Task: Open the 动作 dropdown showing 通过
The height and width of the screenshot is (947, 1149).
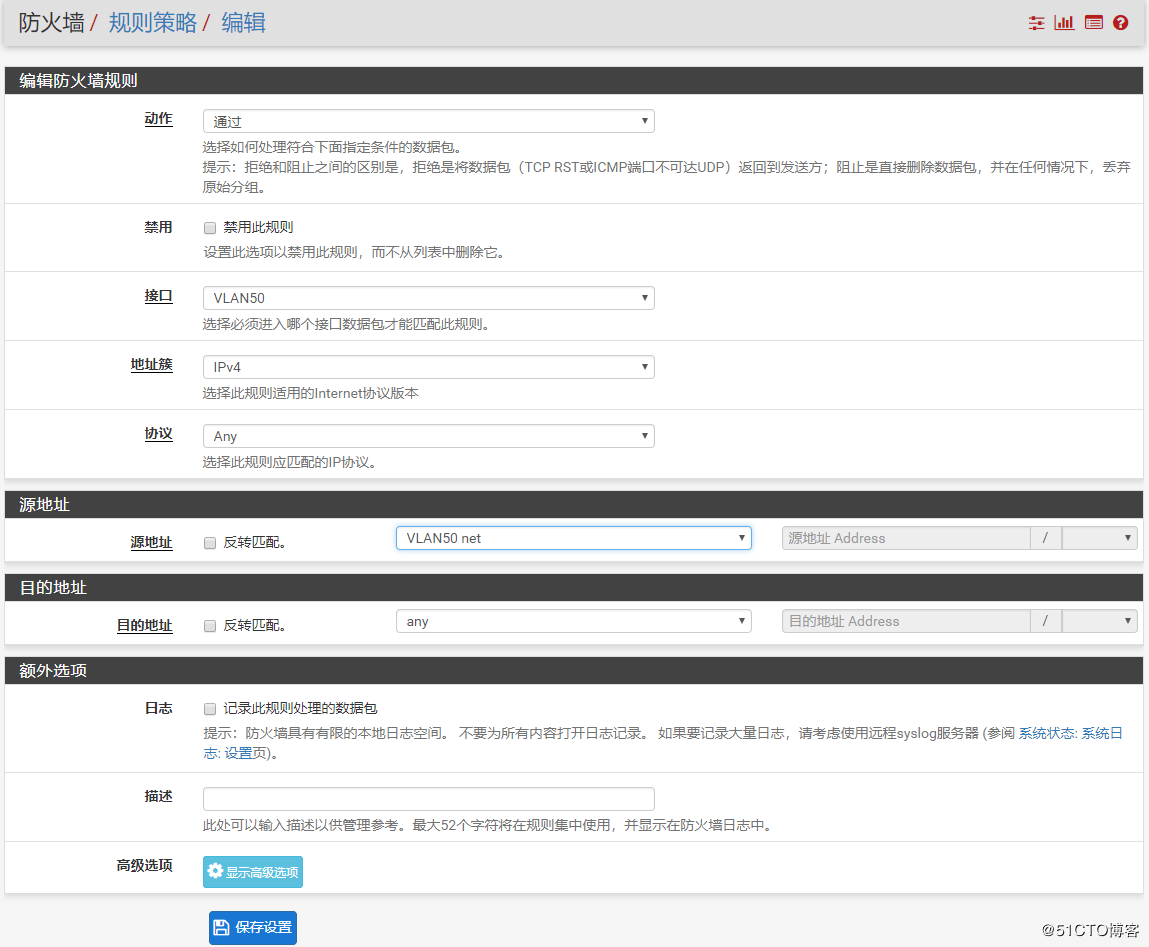Action: point(428,122)
